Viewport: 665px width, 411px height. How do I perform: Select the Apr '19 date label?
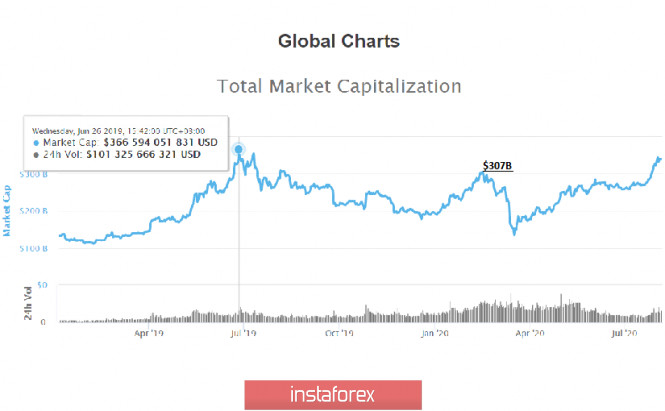[x=149, y=334]
